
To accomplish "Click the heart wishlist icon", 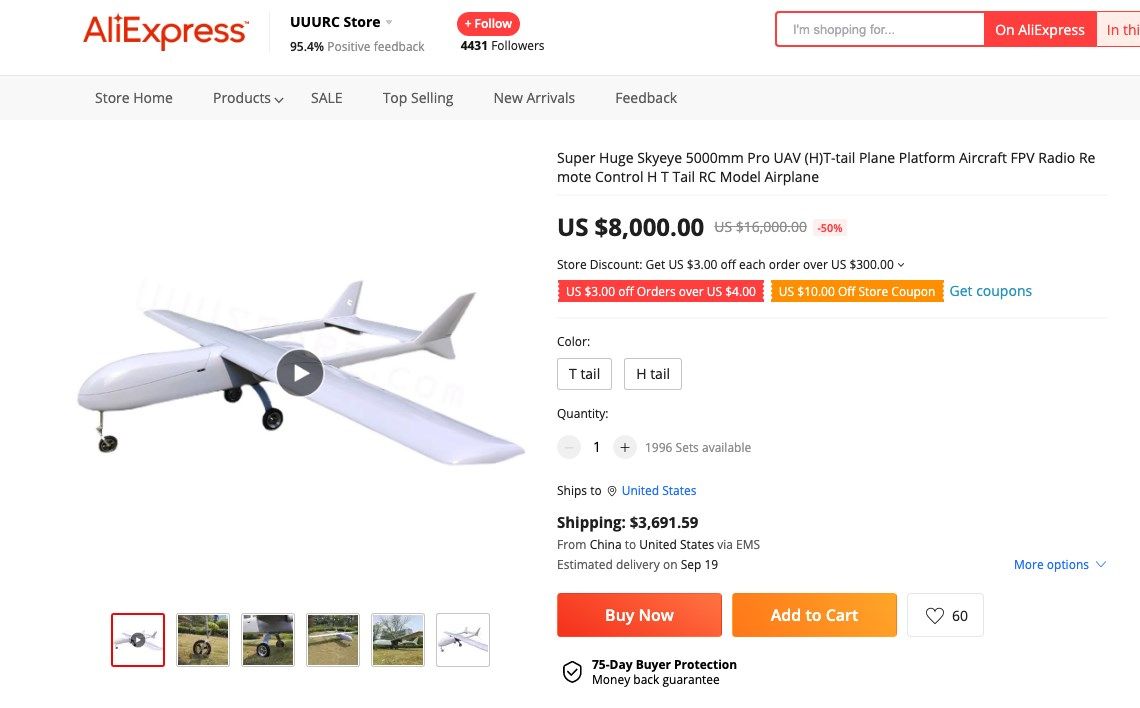I will (x=934, y=616).
